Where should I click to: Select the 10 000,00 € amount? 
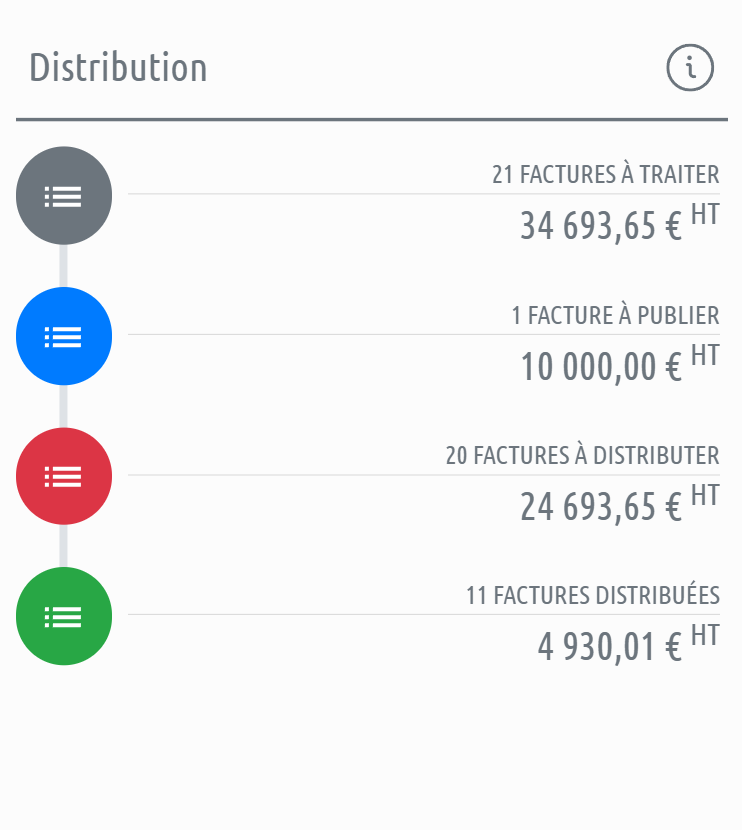point(600,366)
